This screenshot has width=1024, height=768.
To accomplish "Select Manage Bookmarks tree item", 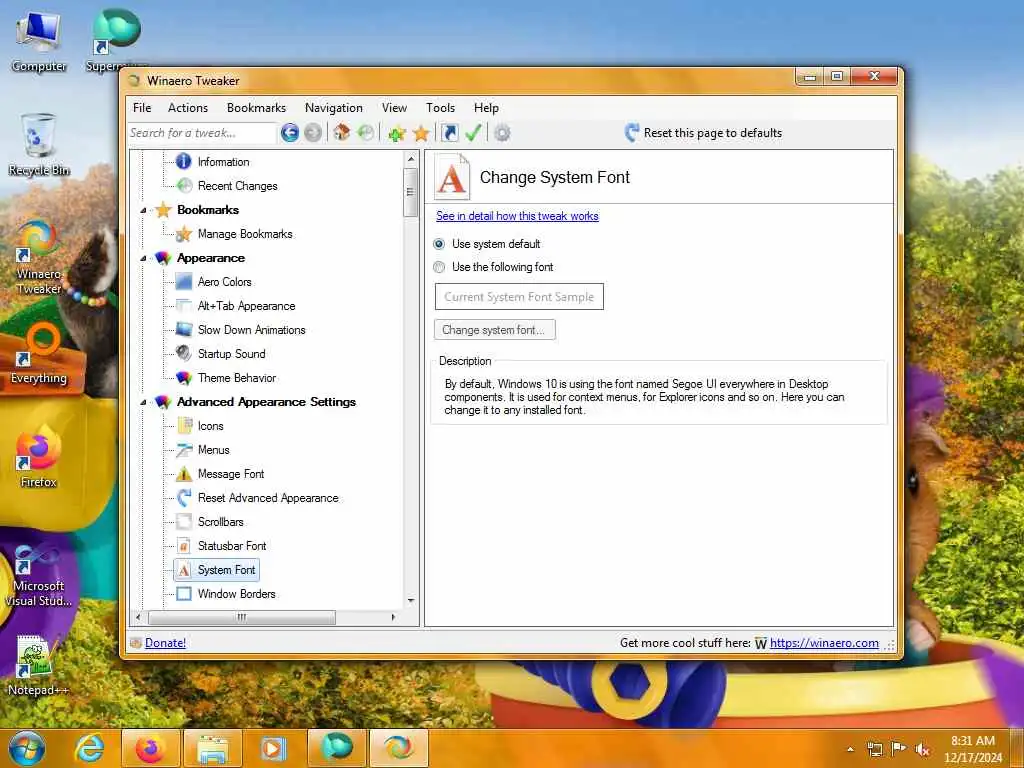I will click(x=245, y=234).
